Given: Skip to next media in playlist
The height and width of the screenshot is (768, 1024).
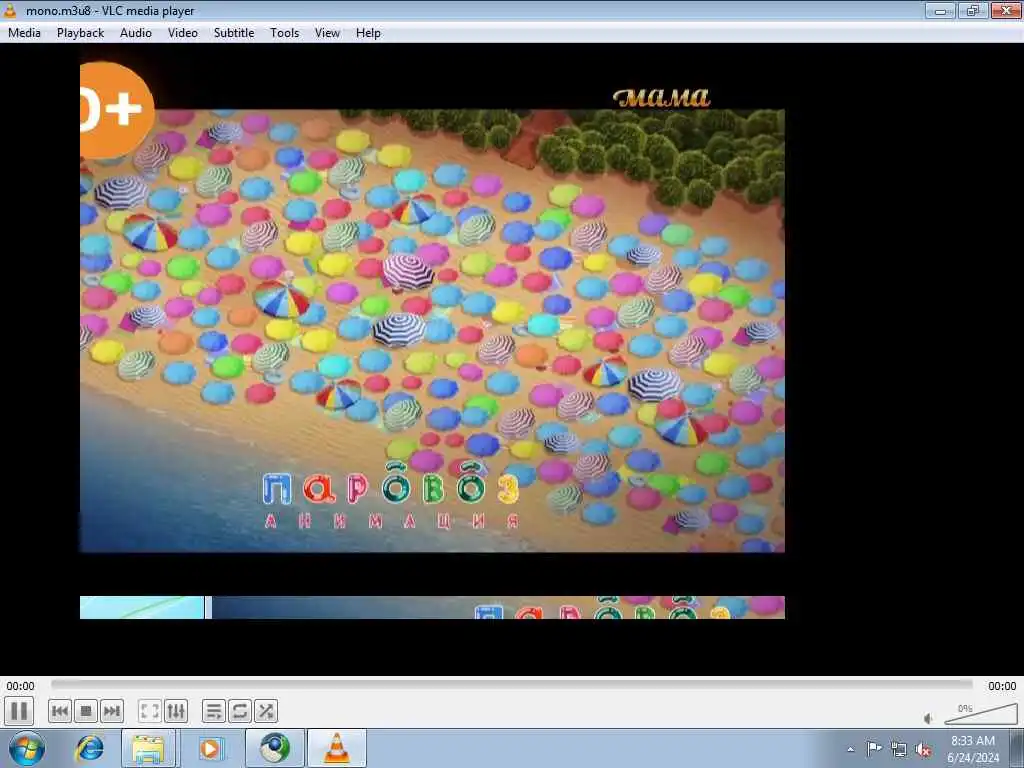Looking at the screenshot, I should click(112, 711).
